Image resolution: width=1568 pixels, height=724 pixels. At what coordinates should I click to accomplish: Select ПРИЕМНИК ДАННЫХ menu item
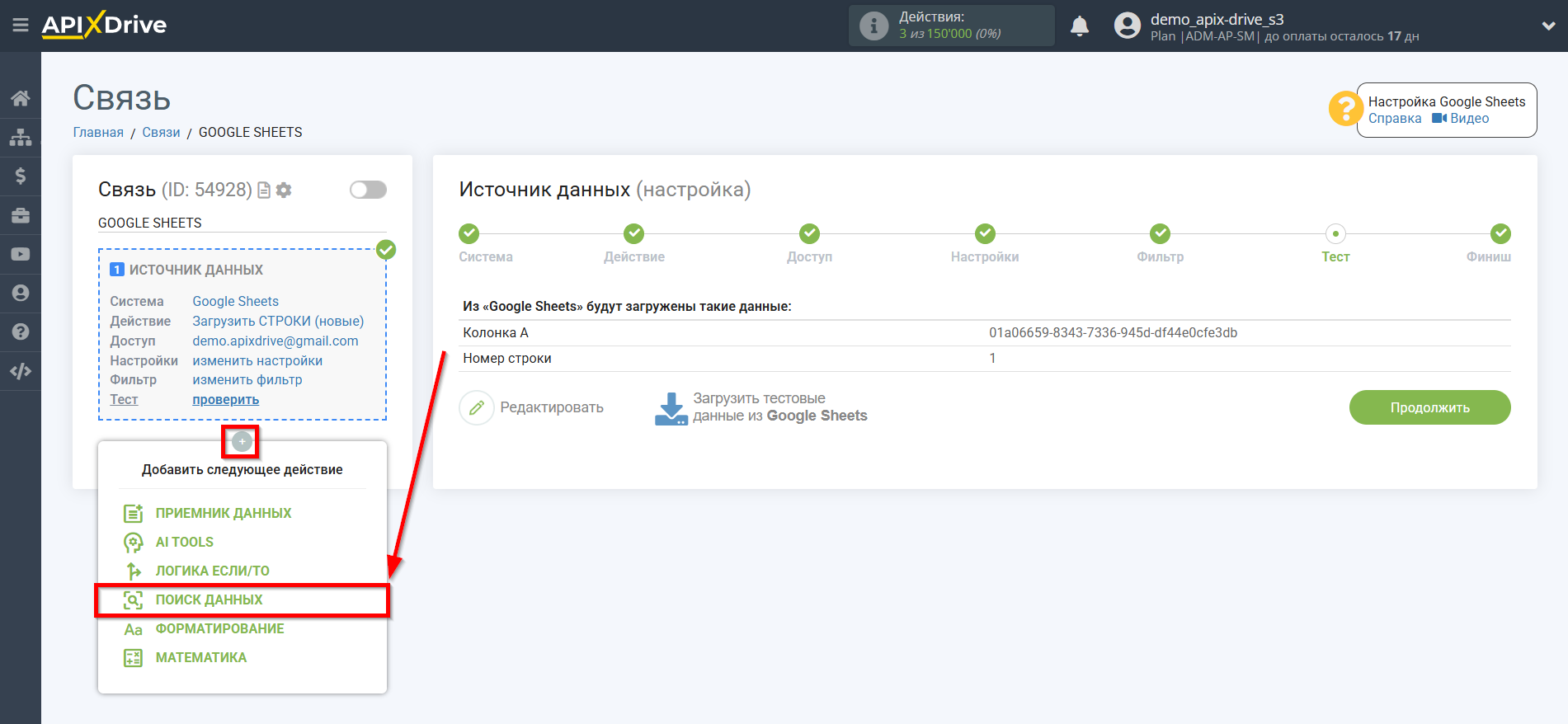(x=224, y=513)
